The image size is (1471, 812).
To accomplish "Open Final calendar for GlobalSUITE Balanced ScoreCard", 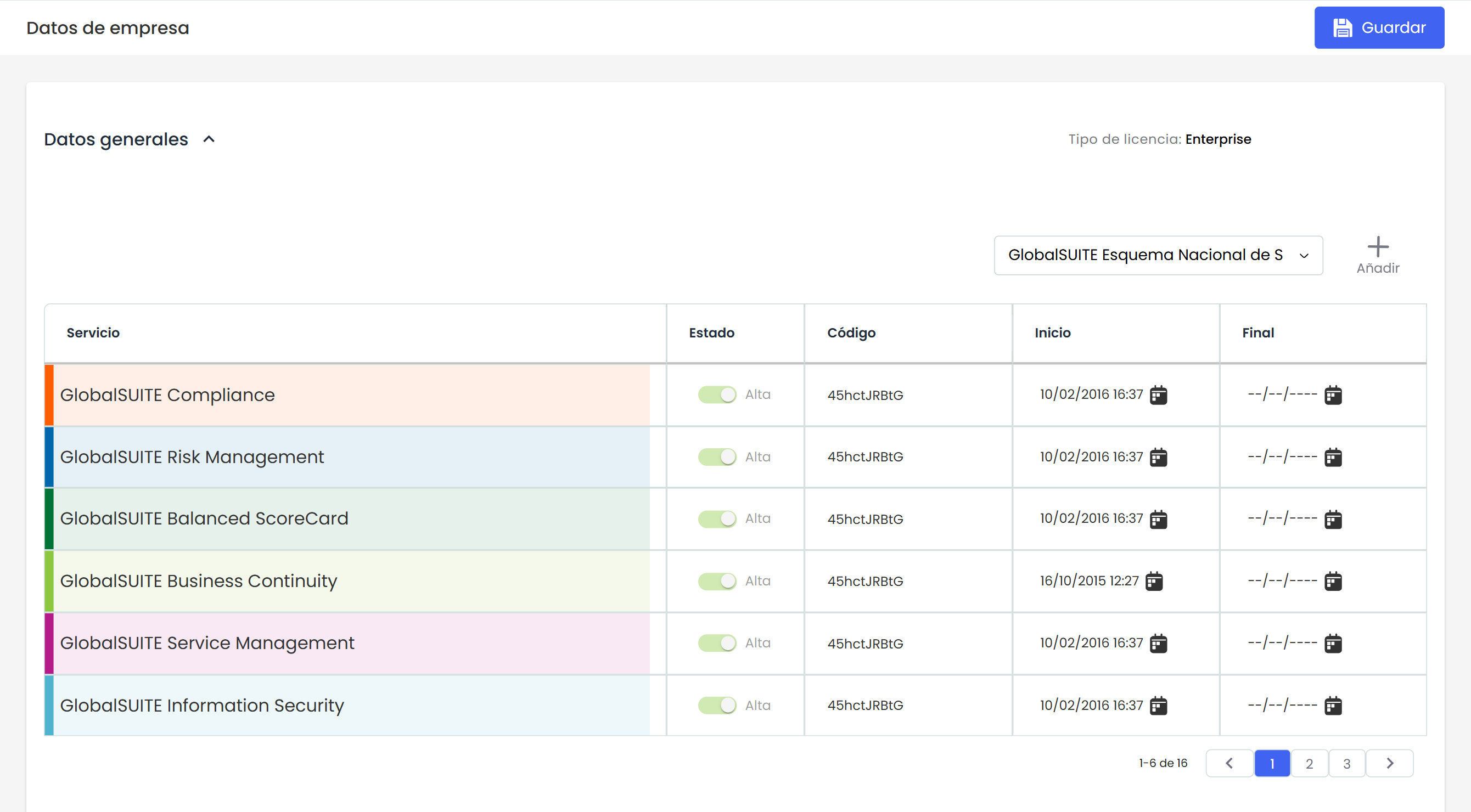I will coord(1333,519).
